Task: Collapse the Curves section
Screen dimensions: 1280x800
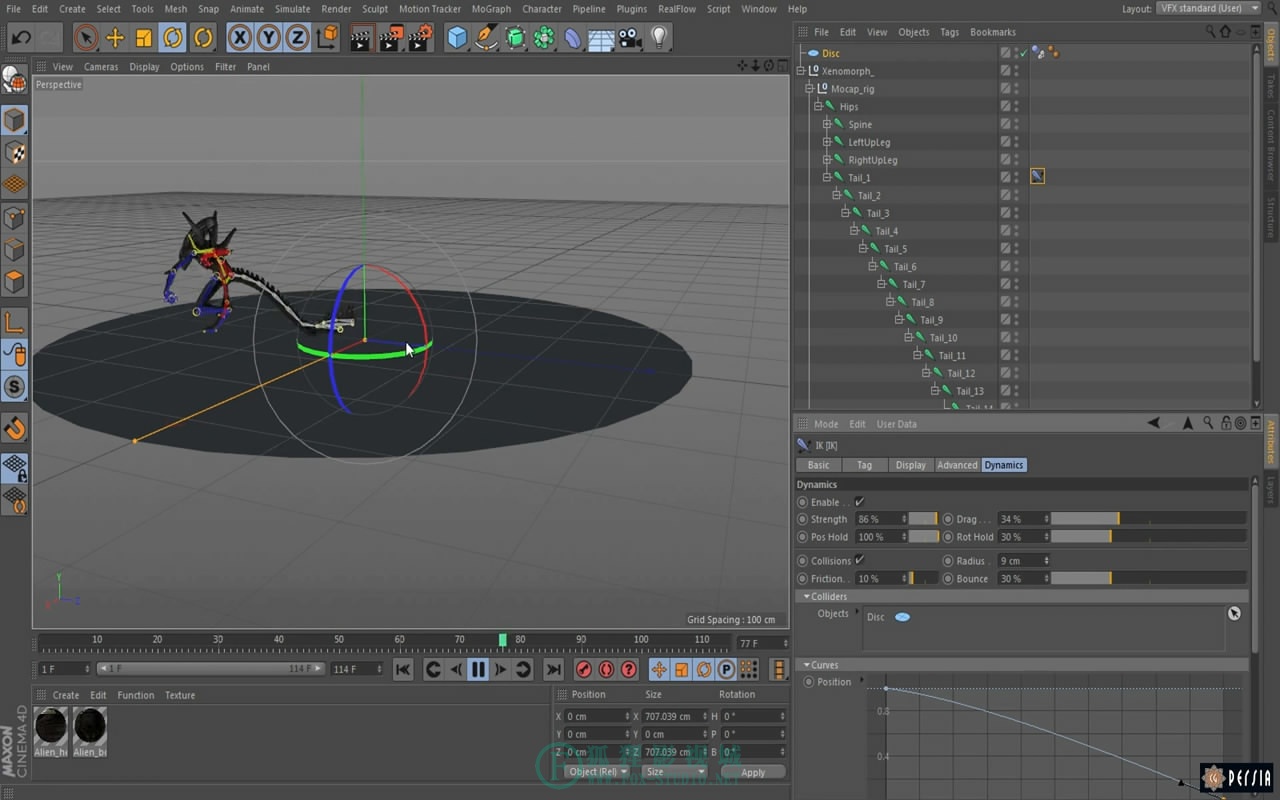Action: pyautogui.click(x=807, y=665)
